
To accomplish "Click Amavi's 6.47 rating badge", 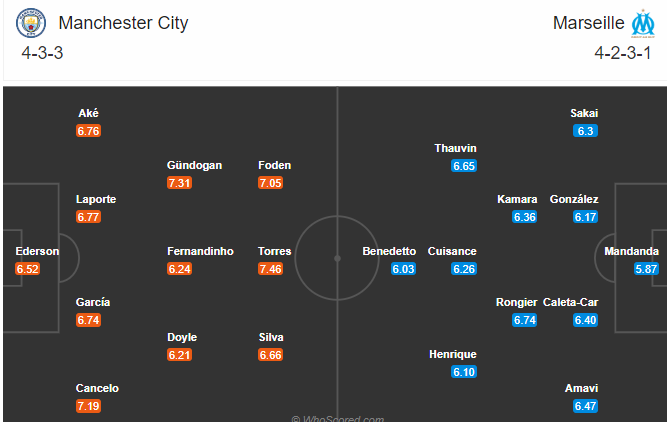I will tap(585, 406).
